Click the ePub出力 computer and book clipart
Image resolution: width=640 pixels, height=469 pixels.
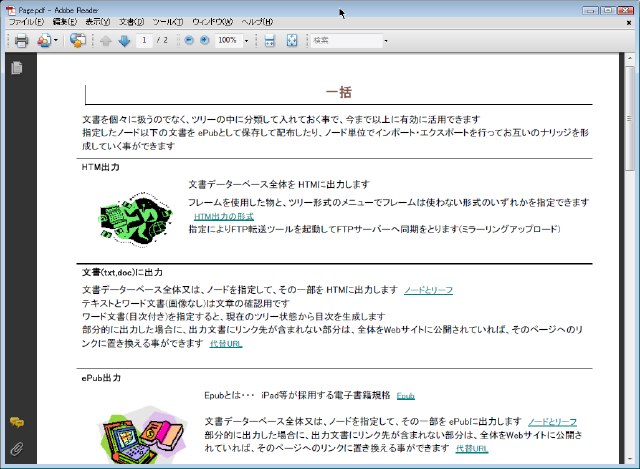click(142, 435)
